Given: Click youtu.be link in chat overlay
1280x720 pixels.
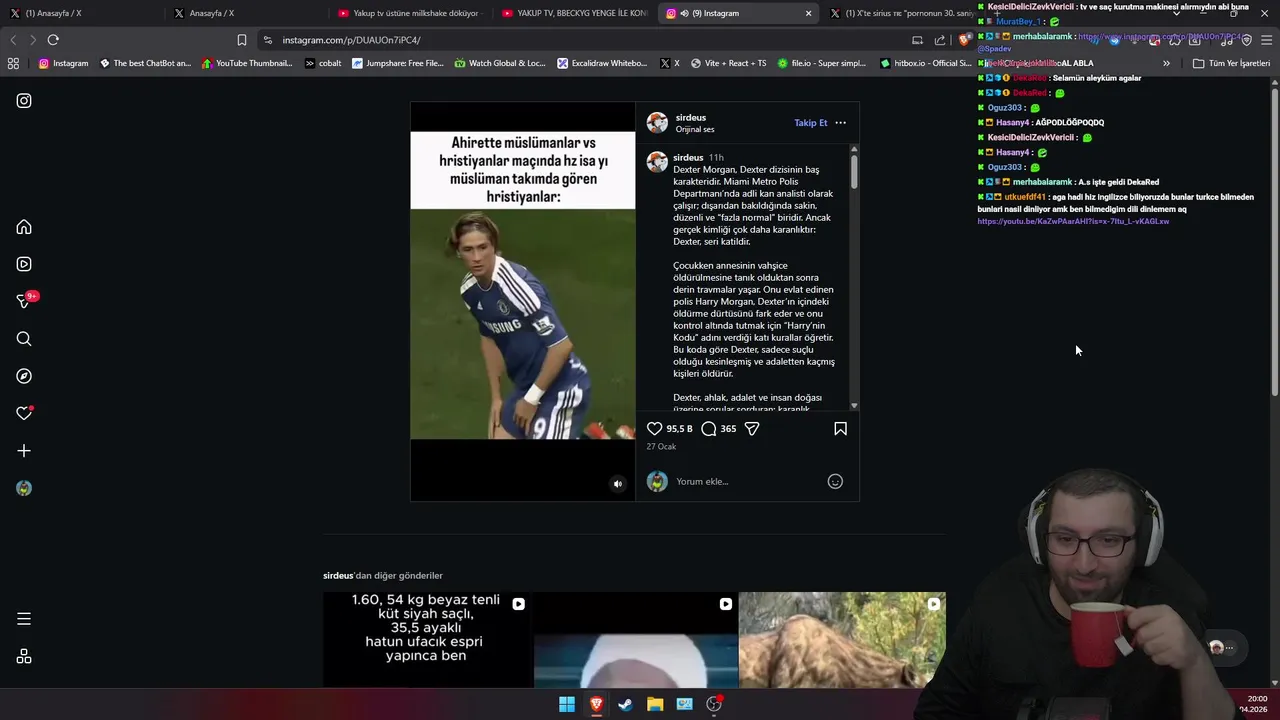Looking at the screenshot, I should point(1073,221).
